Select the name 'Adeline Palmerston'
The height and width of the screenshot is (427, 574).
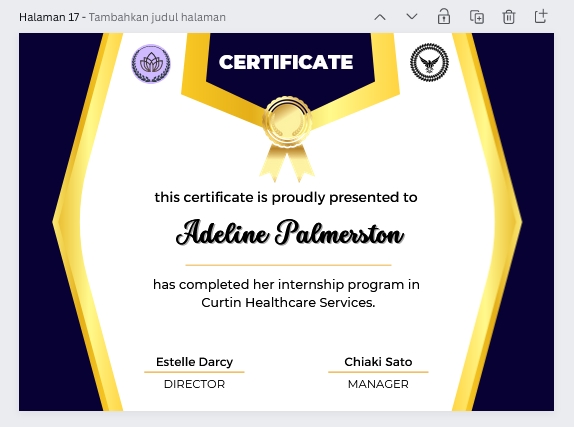(290, 233)
